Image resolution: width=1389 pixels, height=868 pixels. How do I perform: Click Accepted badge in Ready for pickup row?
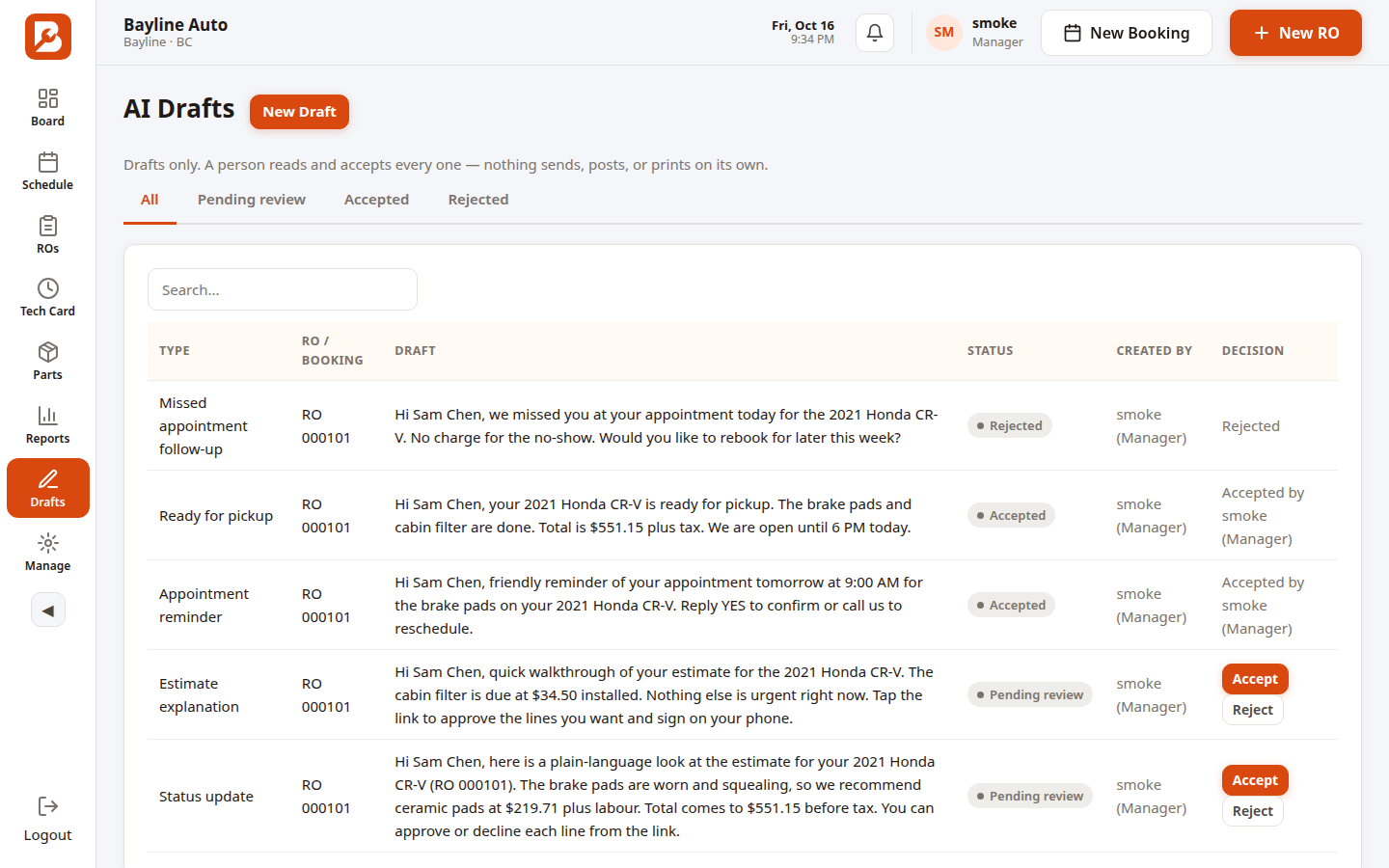click(x=1012, y=515)
